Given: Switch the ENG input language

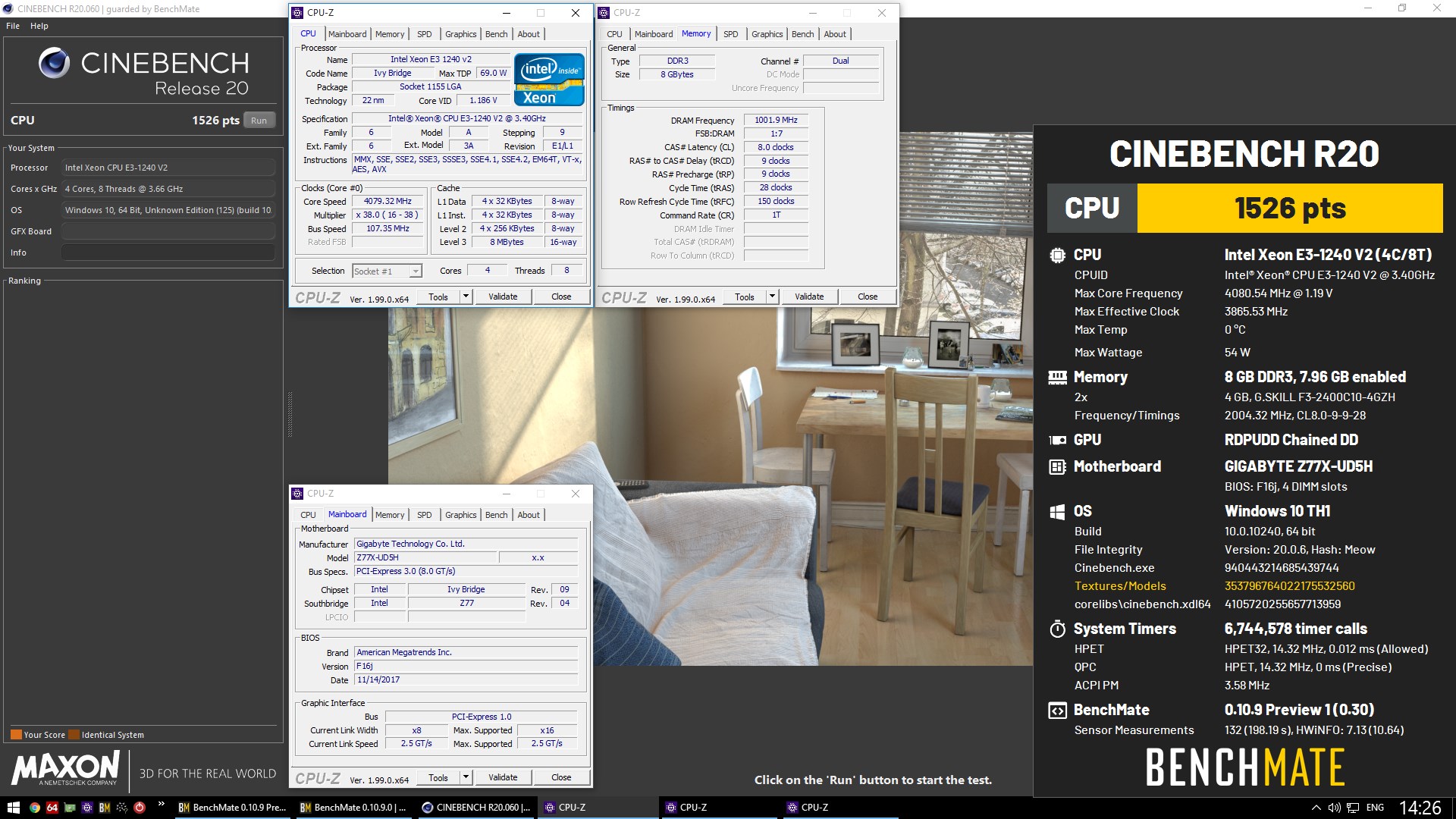Looking at the screenshot, I should click(x=1375, y=808).
